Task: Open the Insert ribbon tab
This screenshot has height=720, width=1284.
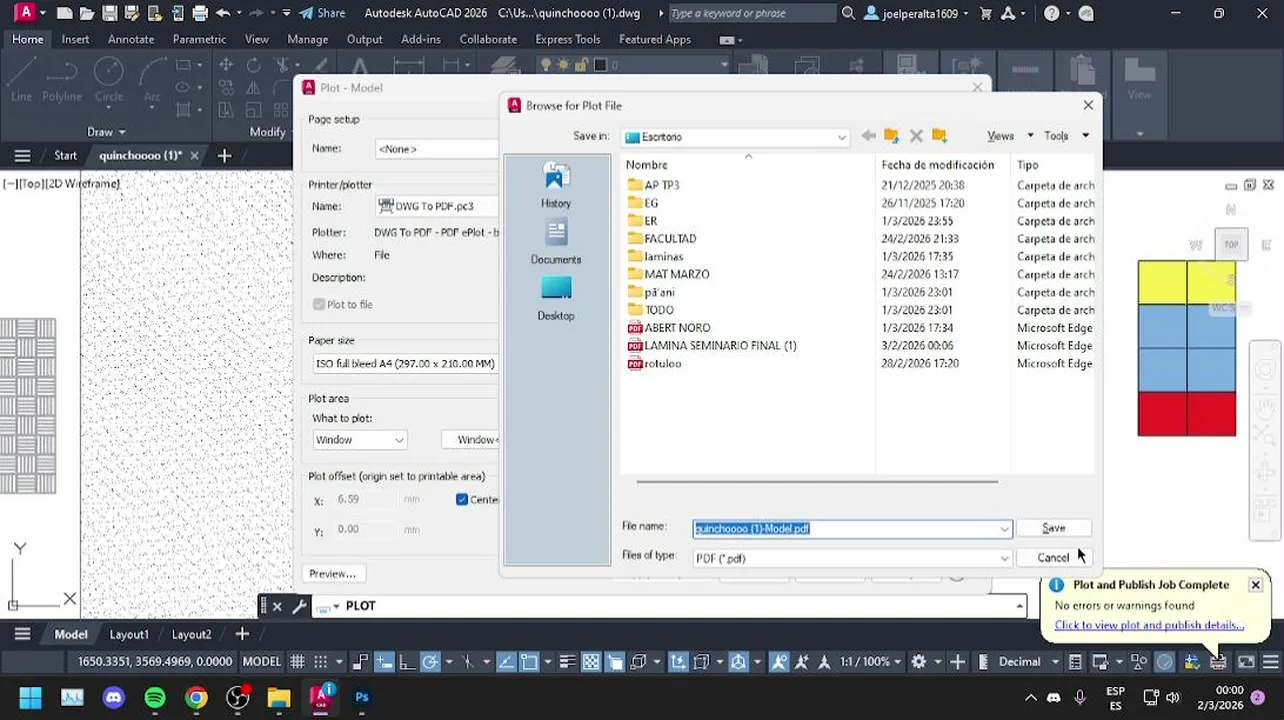Action: (x=75, y=39)
